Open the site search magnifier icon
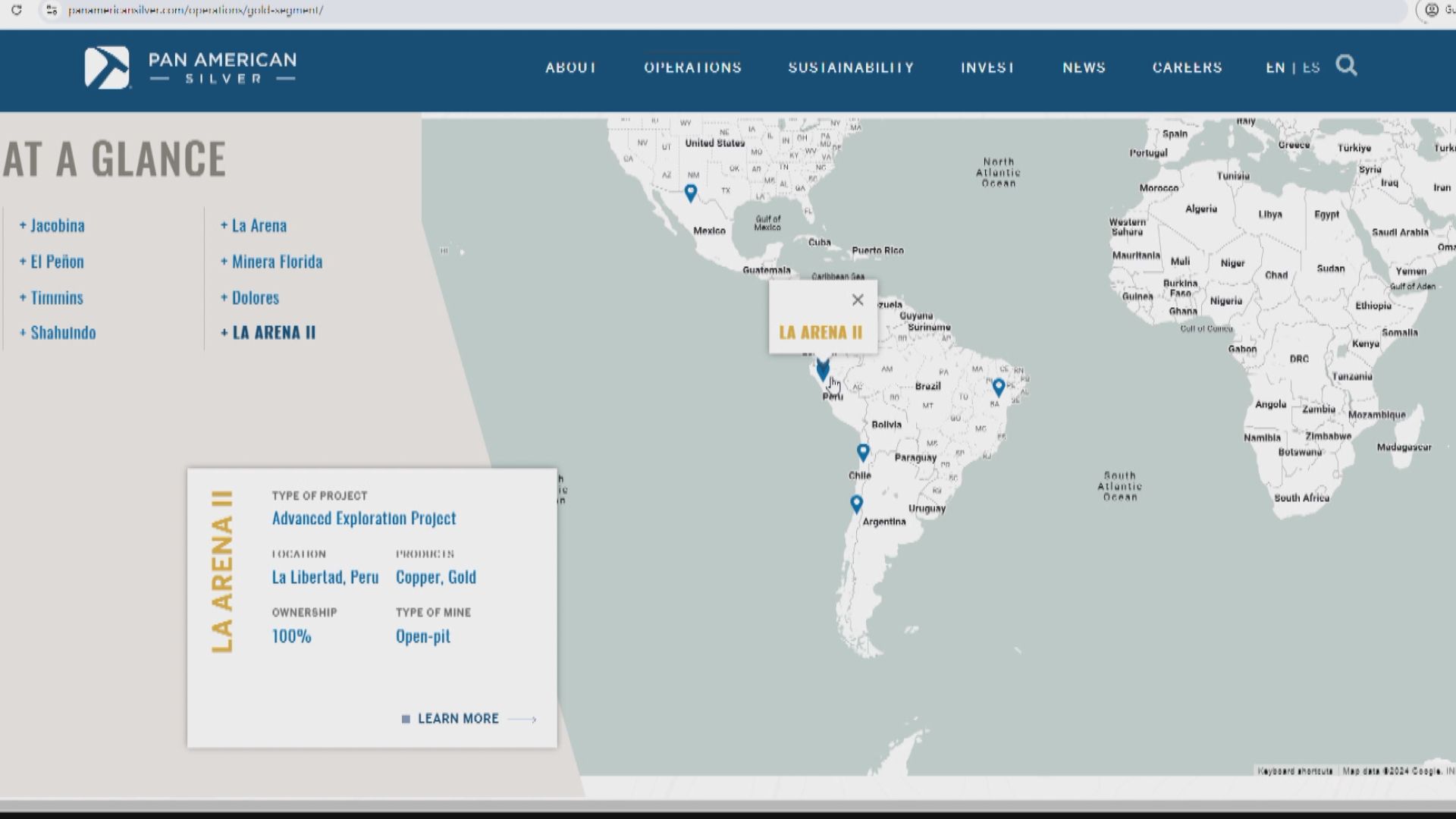Viewport: 1456px width, 819px height. (x=1346, y=66)
